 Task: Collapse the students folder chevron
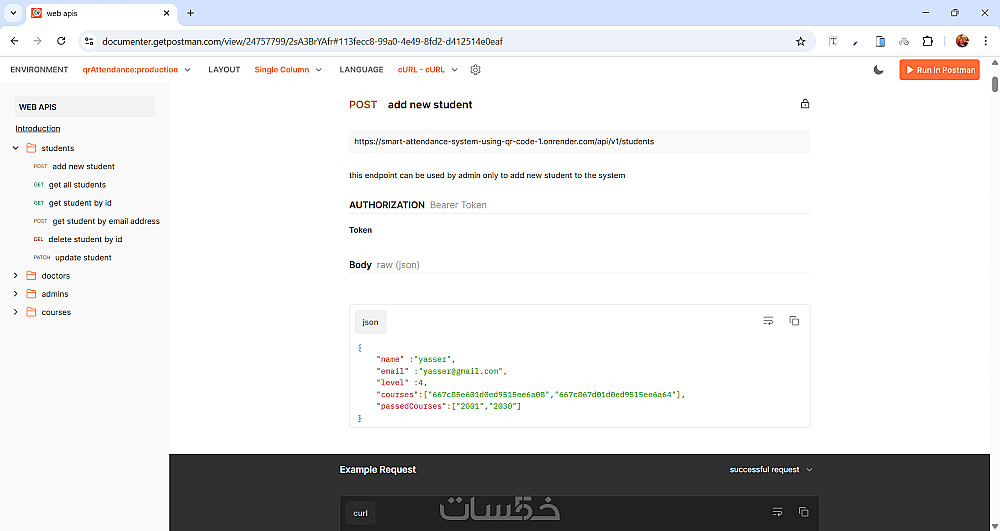tap(16, 148)
